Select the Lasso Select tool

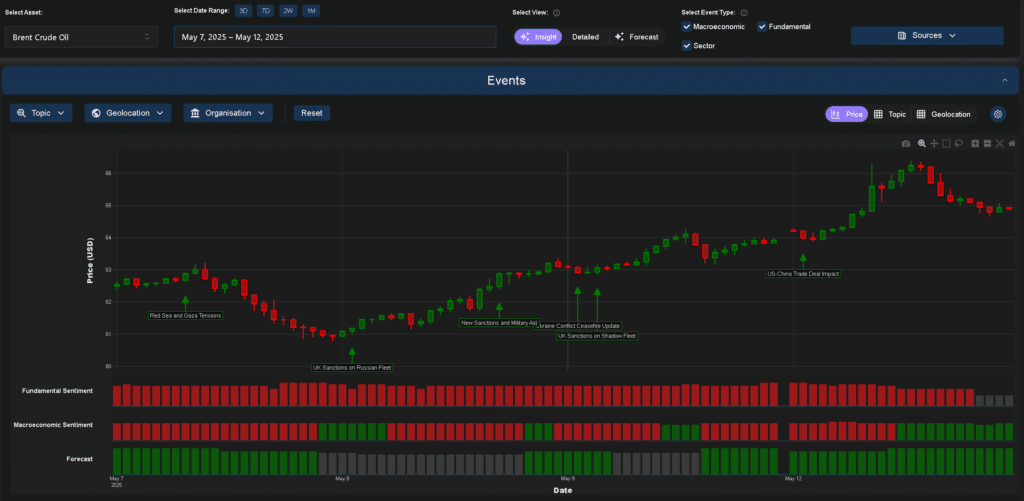959,144
